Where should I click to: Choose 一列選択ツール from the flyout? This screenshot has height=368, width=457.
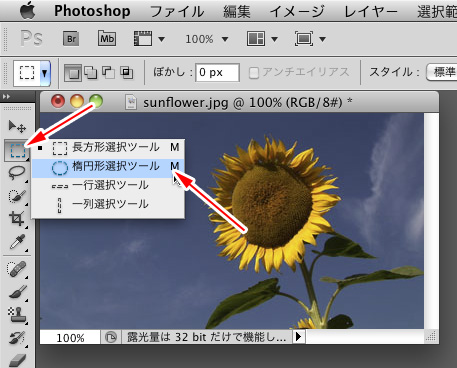(x=108, y=204)
